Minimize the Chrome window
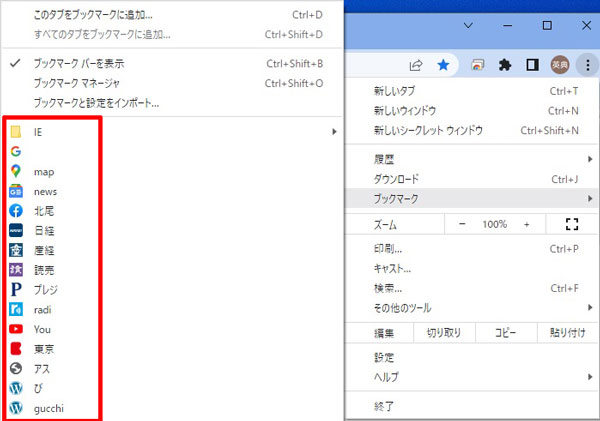This screenshot has height=421, width=600. 508,26
